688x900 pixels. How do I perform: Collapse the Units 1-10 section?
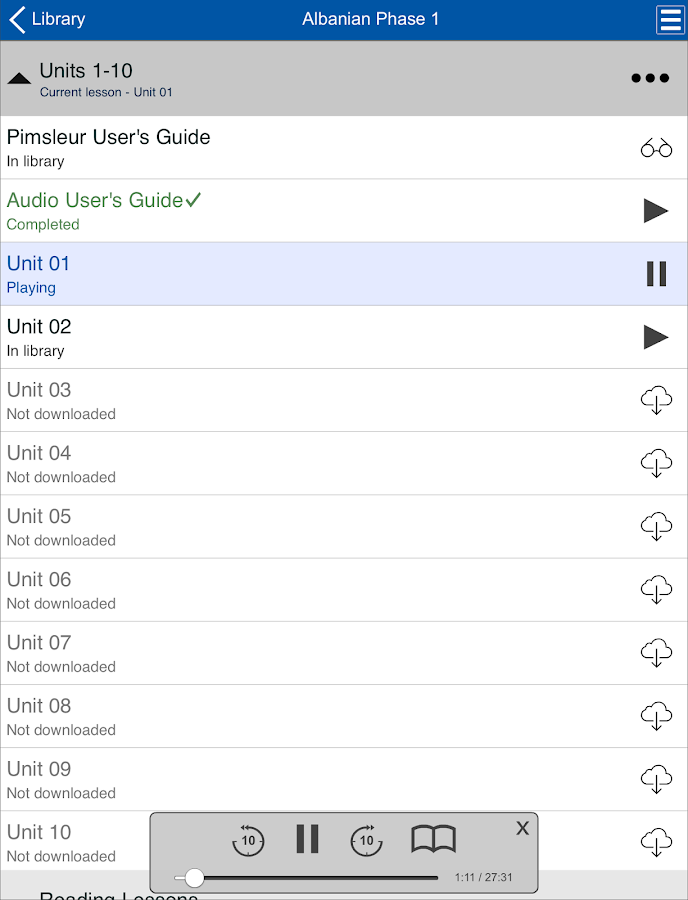19,78
